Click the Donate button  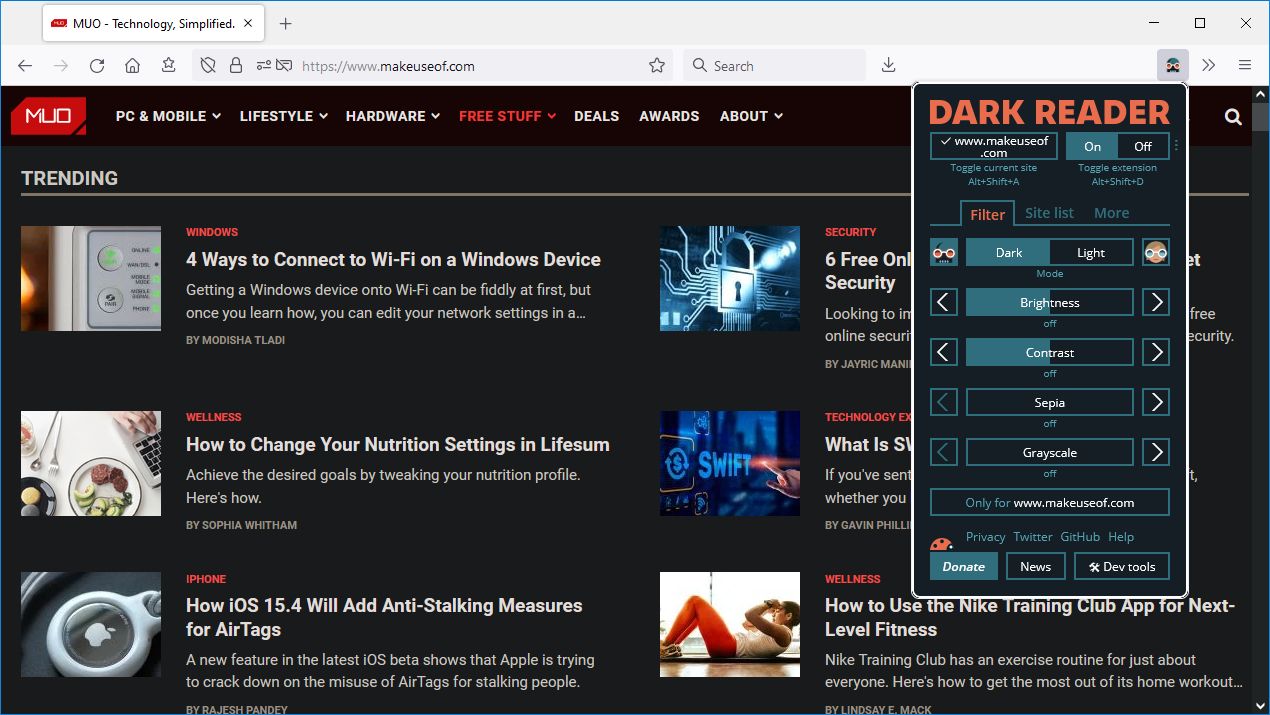(963, 566)
